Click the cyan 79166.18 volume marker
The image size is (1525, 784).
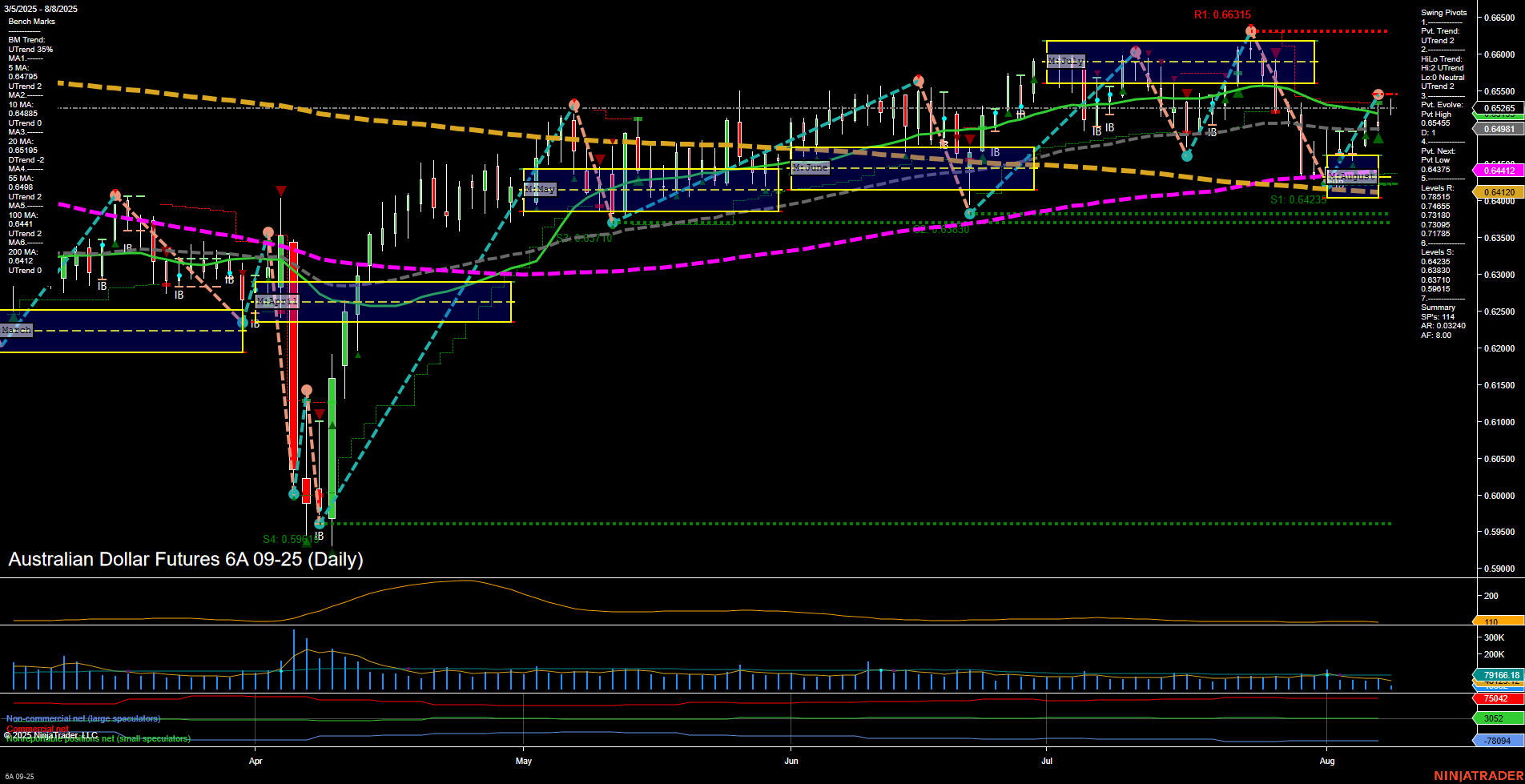(x=1501, y=676)
